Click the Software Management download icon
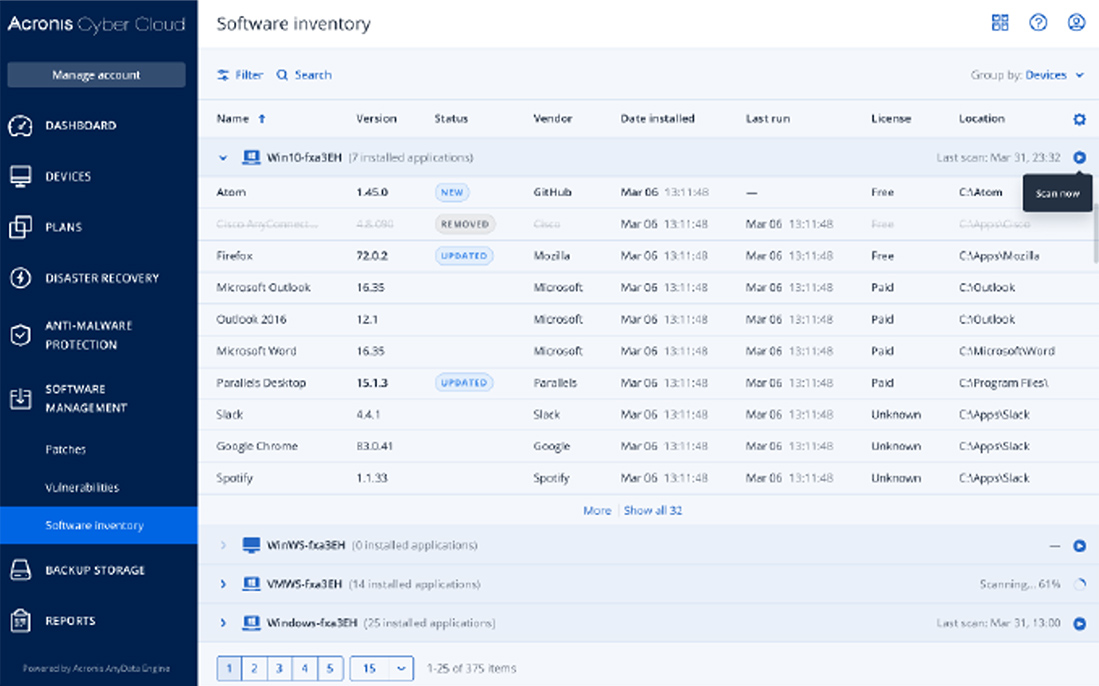 click(x=20, y=398)
